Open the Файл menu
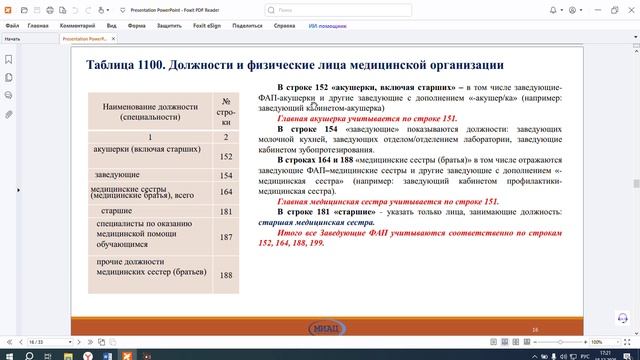640x360 pixels. tap(12, 26)
